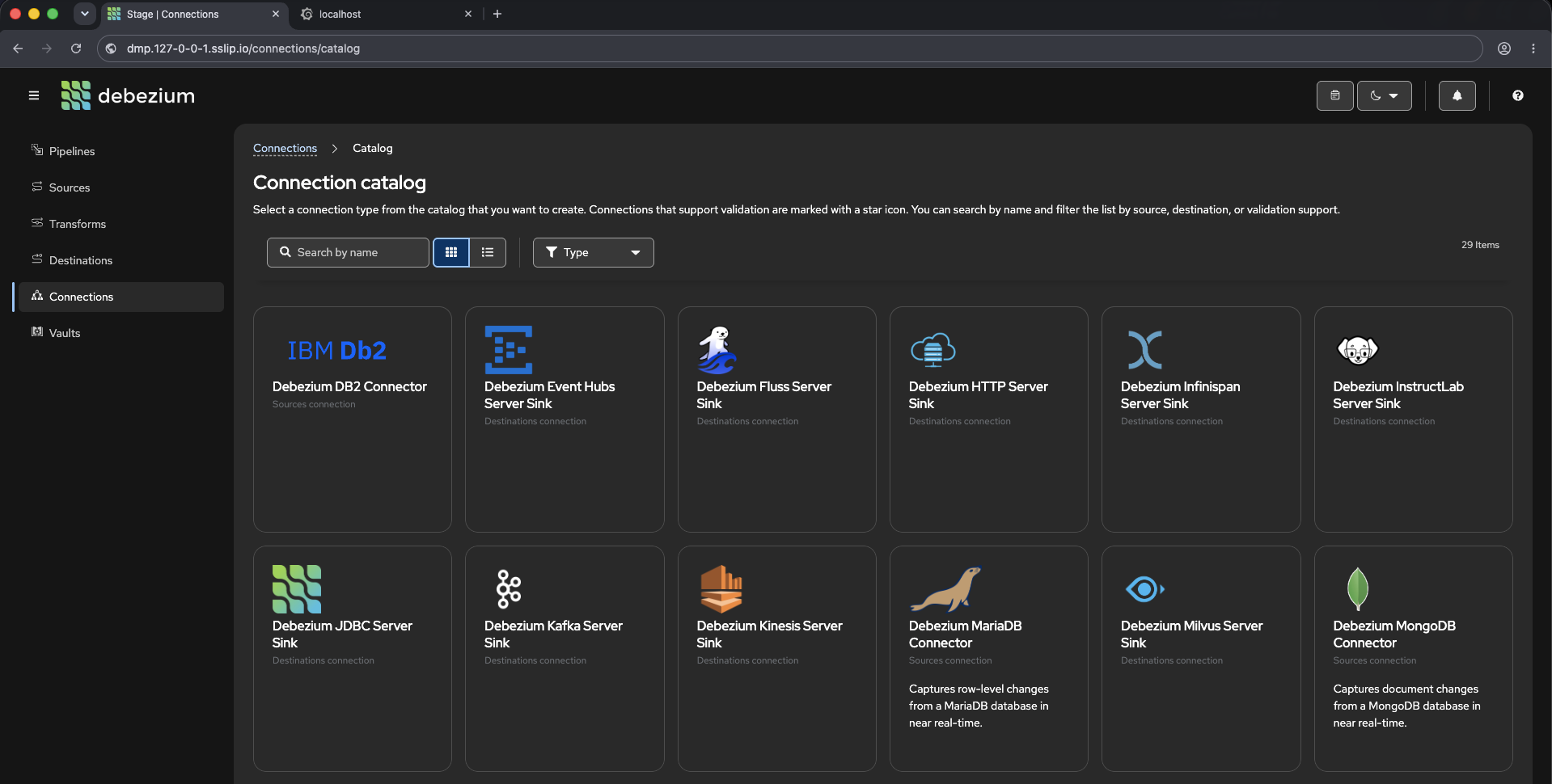Select the MariaDB Connector seal icon
1552x784 pixels.
point(945,588)
